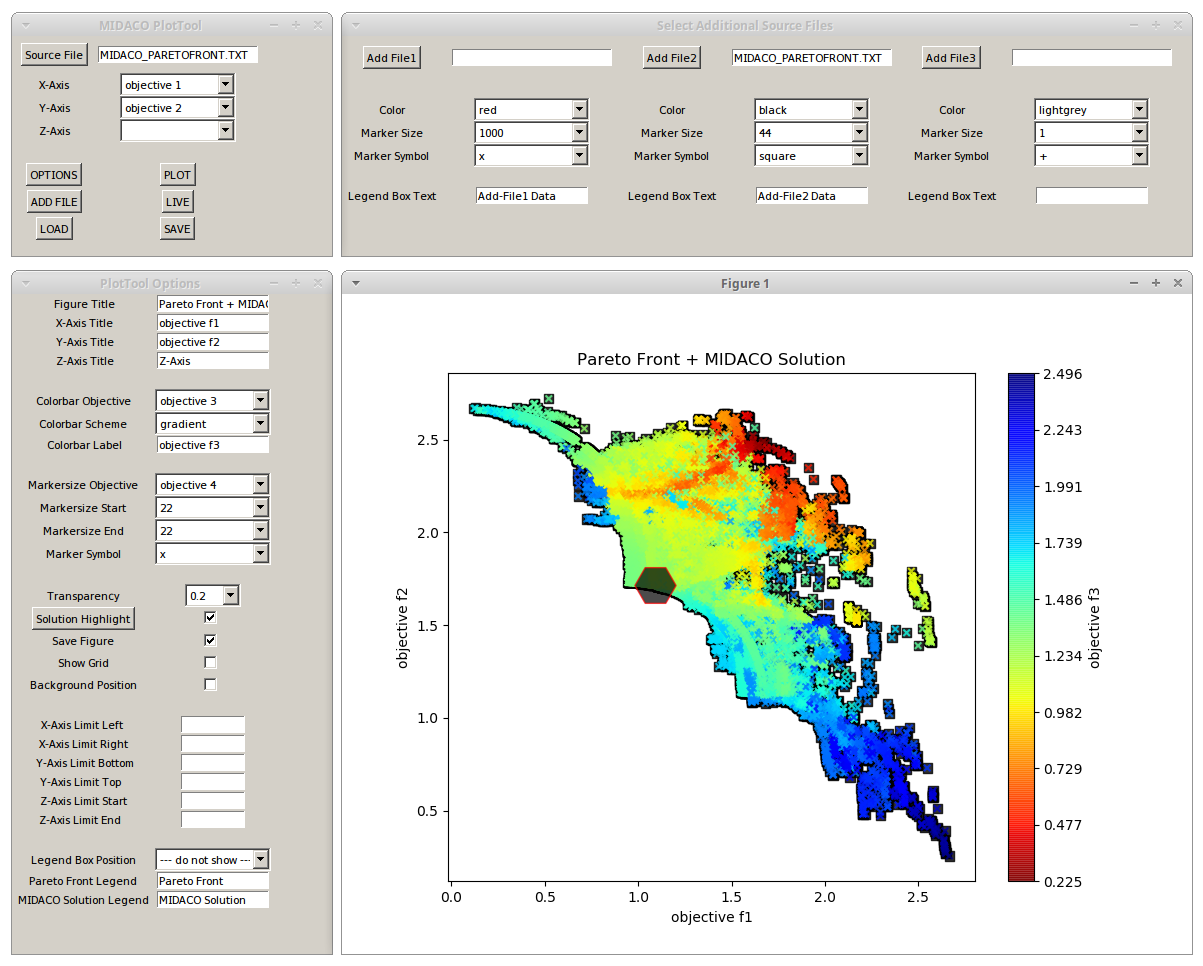1203x966 pixels.
Task: Open File2 Marker Symbol dropdown showing square
Action: (x=811, y=156)
